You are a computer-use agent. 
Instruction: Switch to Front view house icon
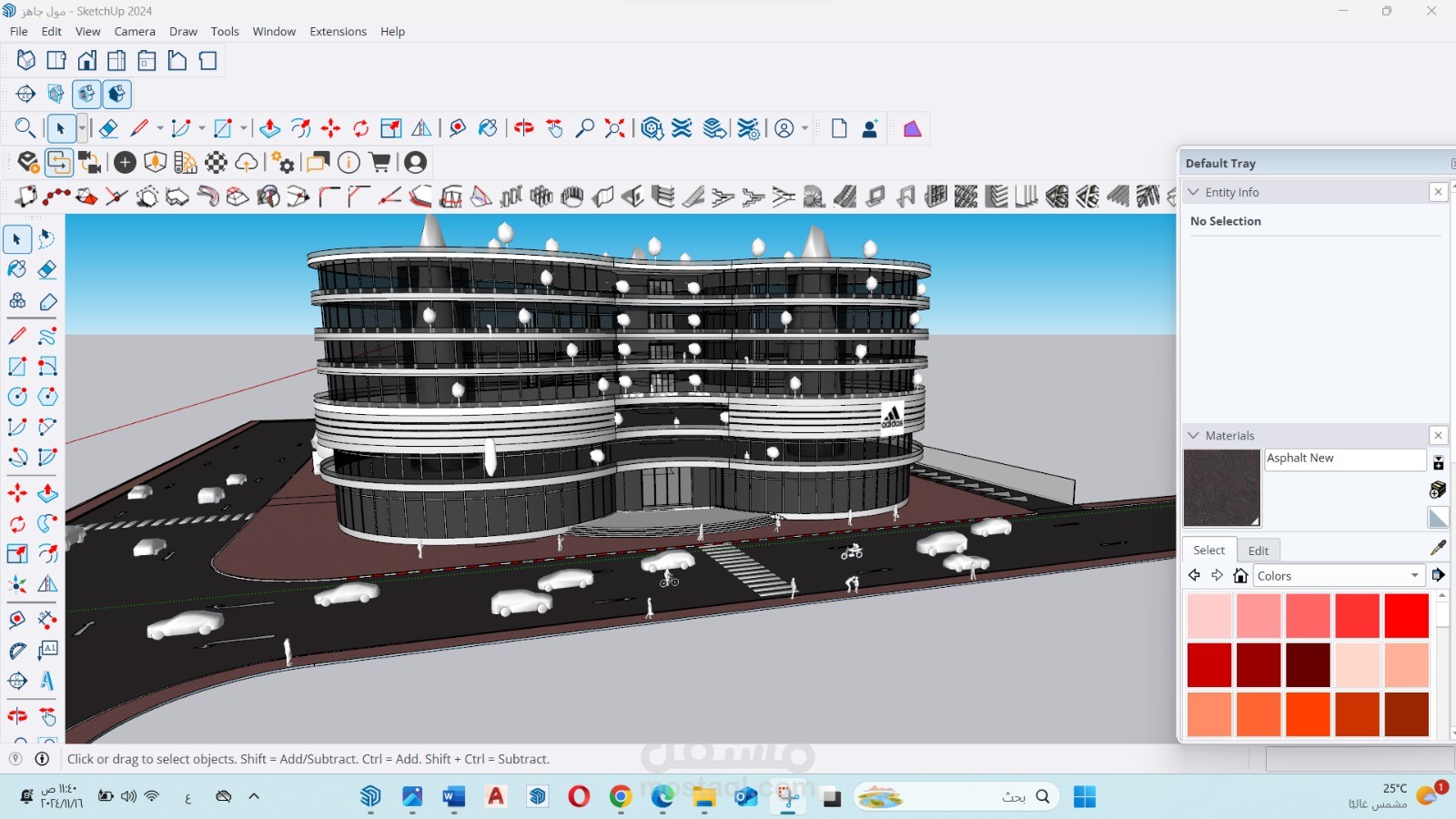(x=86, y=61)
